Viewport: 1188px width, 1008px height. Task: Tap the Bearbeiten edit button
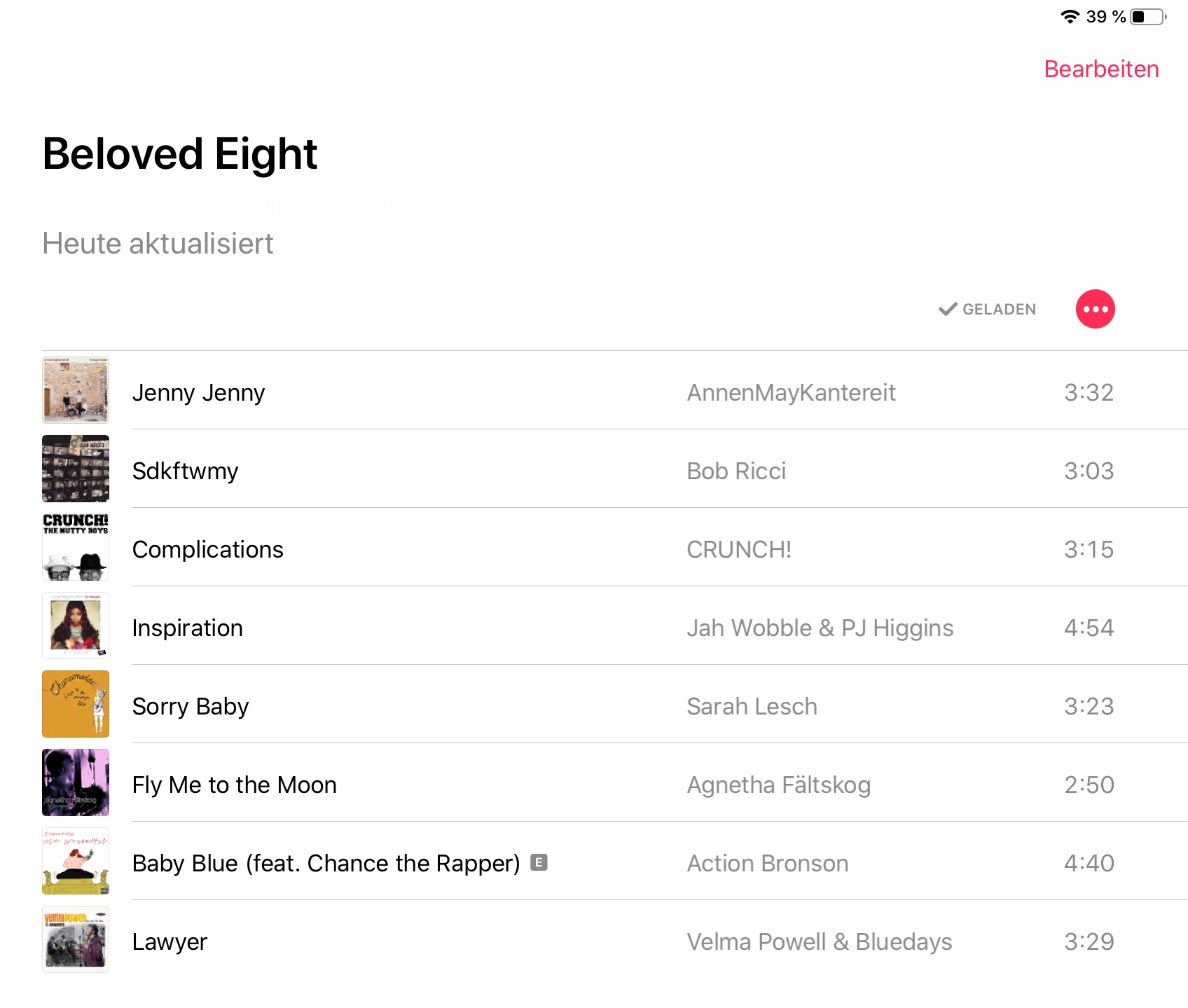(x=1101, y=69)
